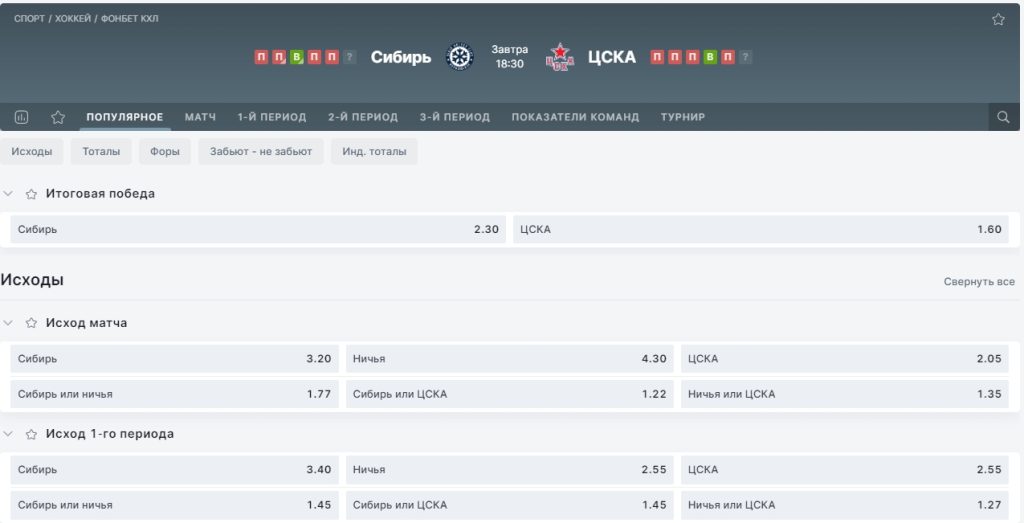Filter by Исходы chip

click(x=31, y=151)
